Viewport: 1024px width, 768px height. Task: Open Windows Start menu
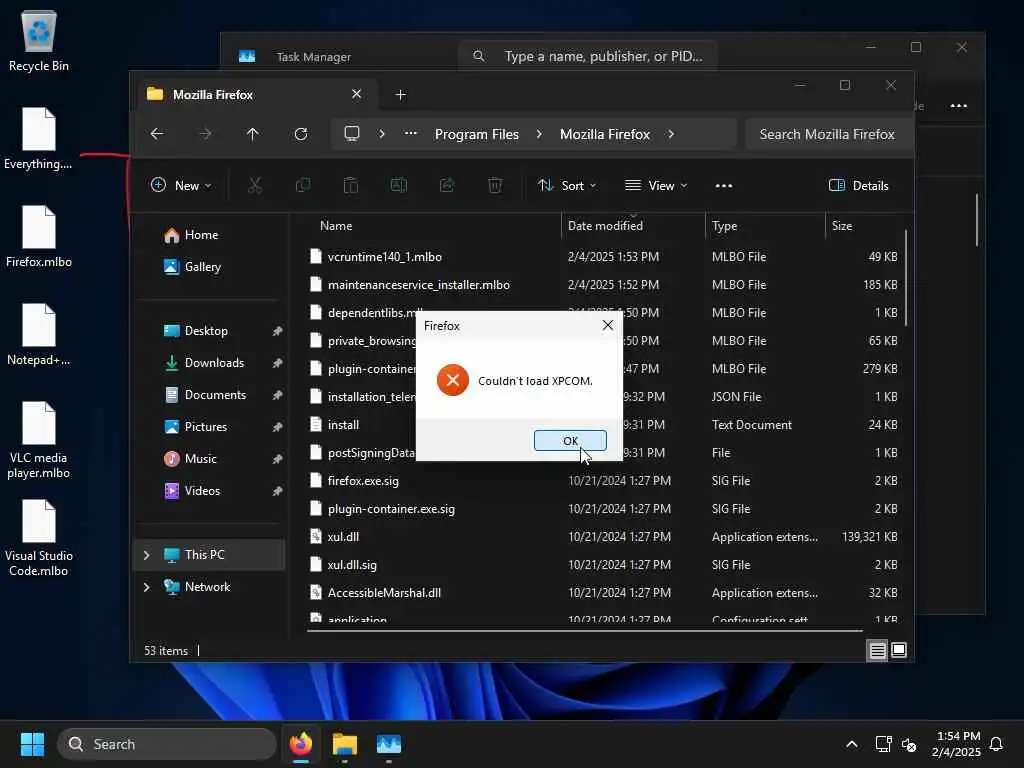click(x=32, y=744)
